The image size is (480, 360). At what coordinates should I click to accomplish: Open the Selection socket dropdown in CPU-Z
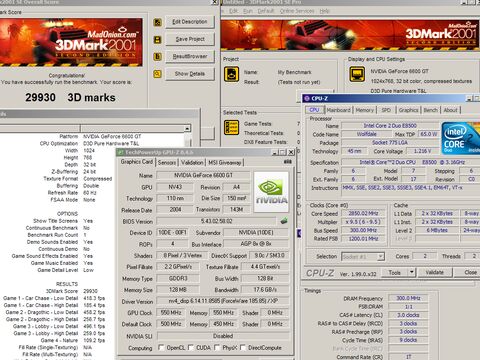pos(380,257)
